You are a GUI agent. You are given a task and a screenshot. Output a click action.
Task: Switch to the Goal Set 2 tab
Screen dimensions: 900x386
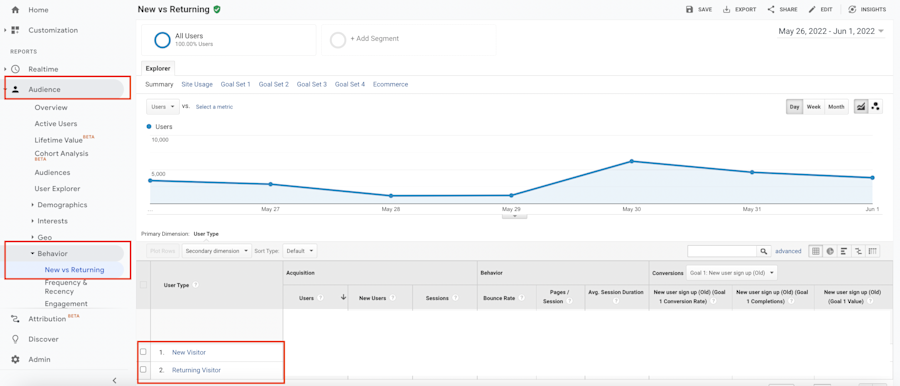click(274, 84)
